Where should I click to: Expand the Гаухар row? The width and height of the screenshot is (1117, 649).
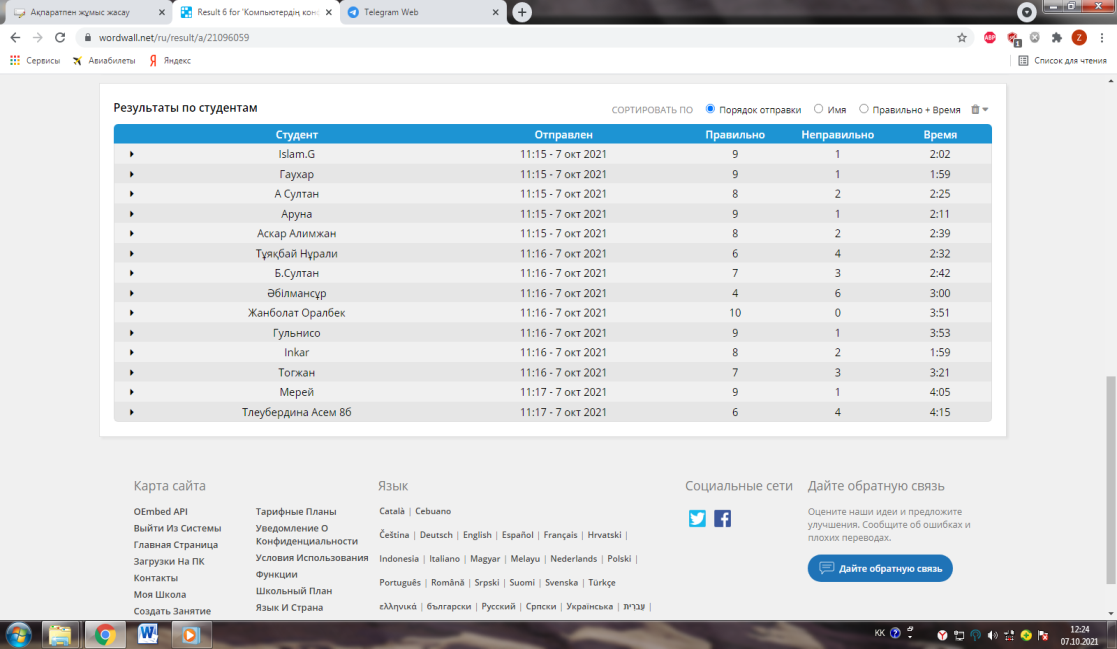point(132,174)
